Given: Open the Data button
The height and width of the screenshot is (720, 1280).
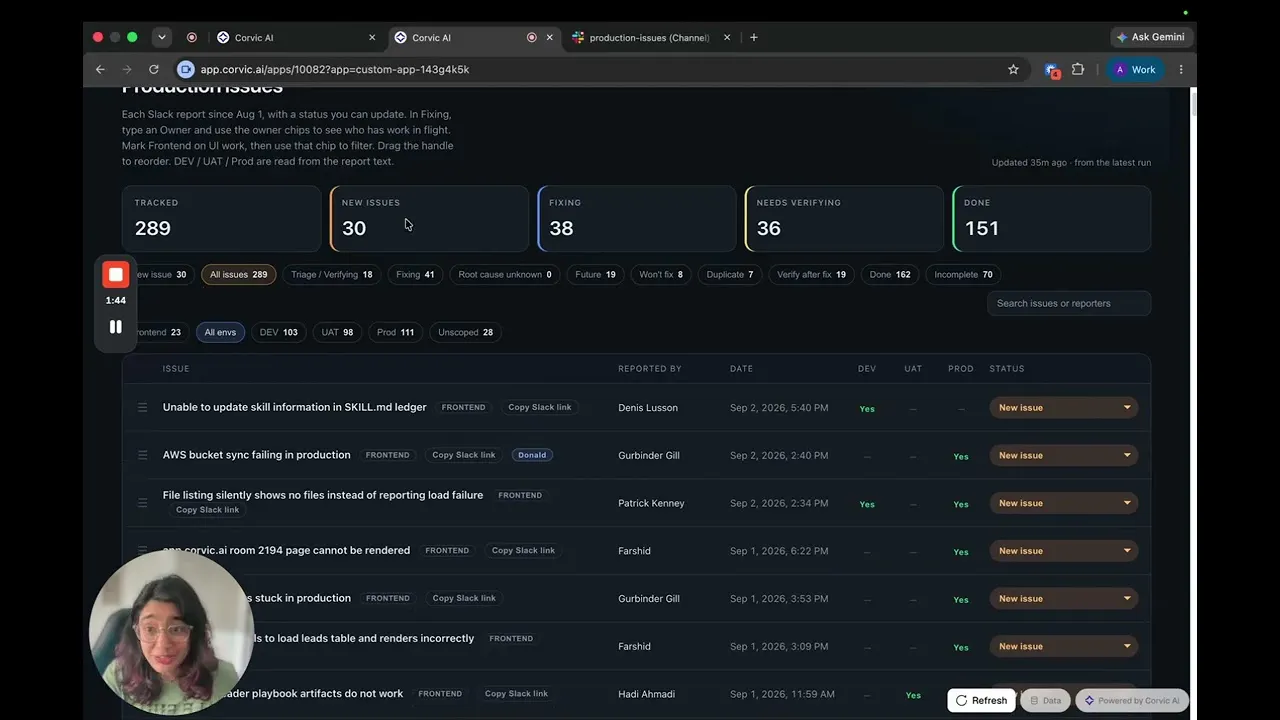Looking at the screenshot, I should [x=1045, y=701].
